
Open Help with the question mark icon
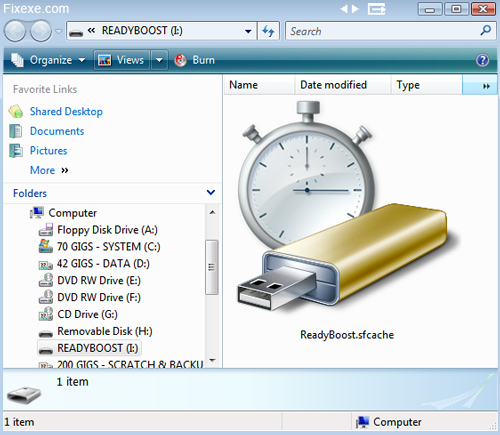482,60
